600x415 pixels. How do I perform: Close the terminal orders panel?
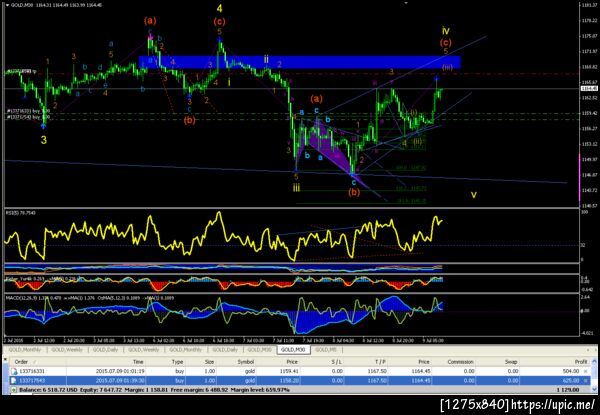(5, 359)
